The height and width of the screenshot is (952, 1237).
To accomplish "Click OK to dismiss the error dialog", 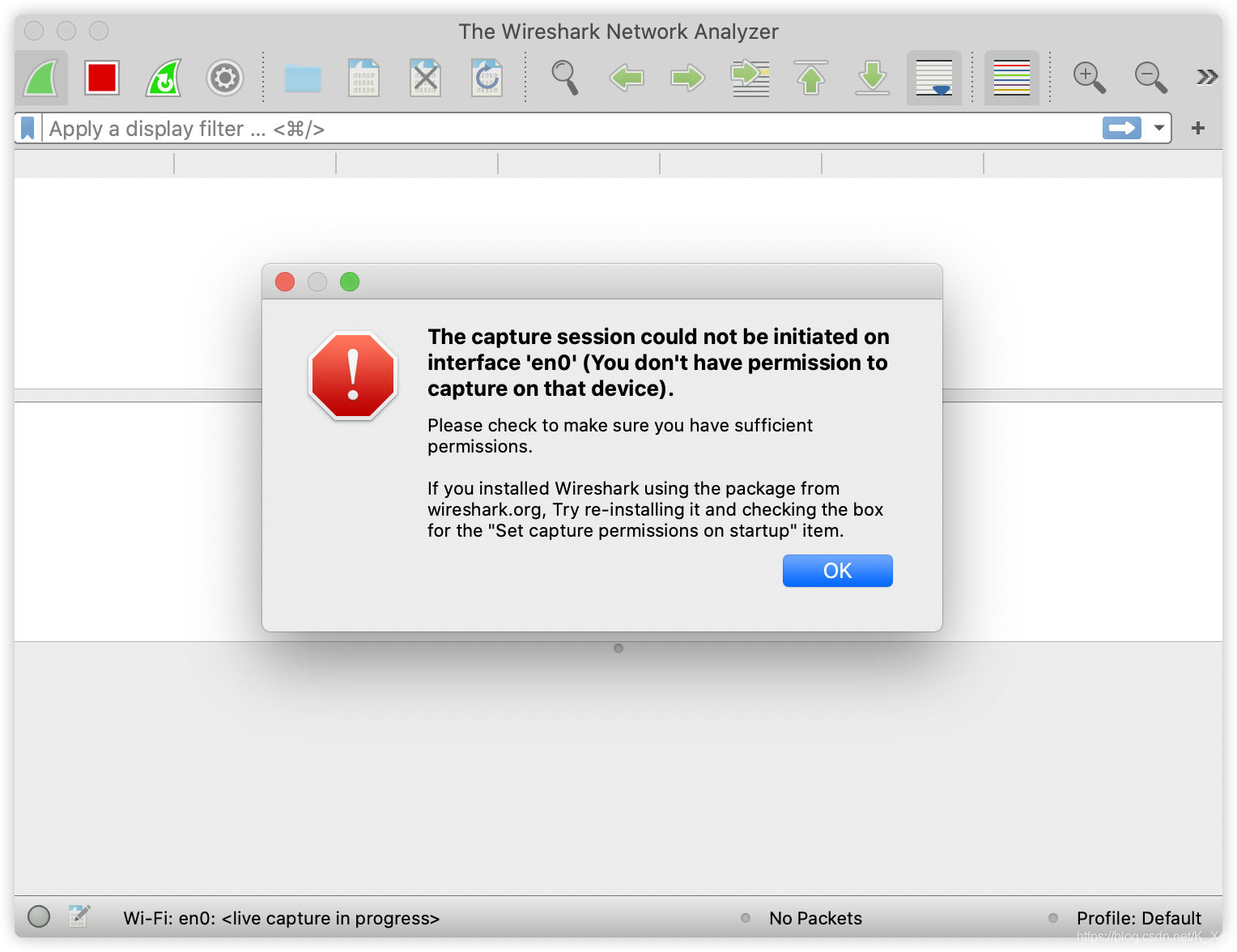I will [x=837, y=571].
